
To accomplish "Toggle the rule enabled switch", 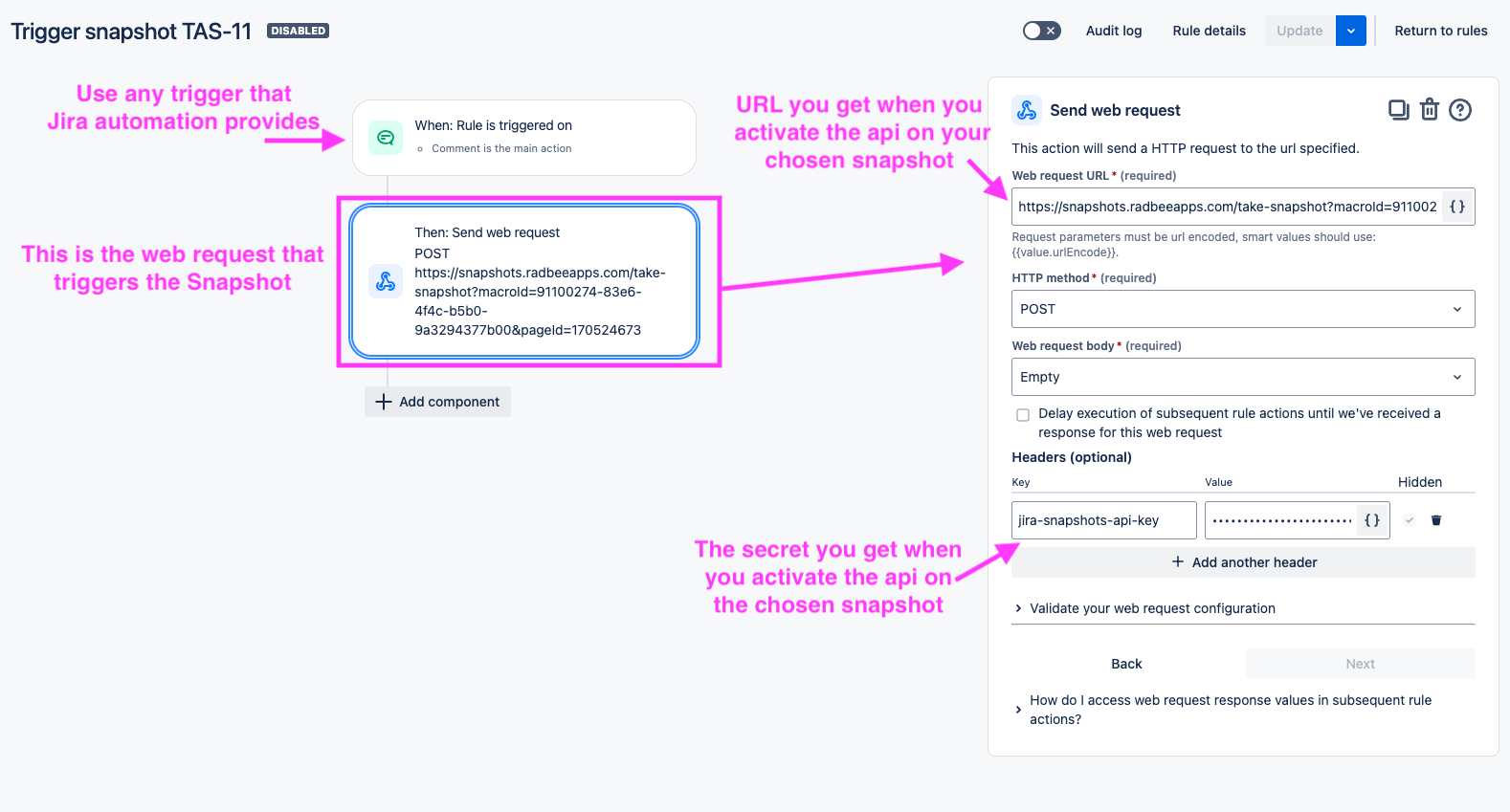I will click(1041, 31).
